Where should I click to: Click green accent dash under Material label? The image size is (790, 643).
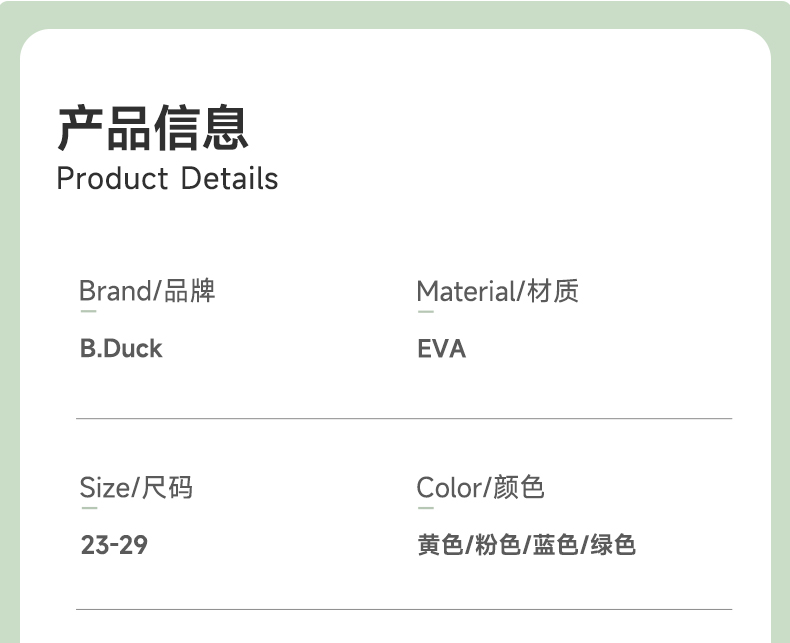(425, 312)
